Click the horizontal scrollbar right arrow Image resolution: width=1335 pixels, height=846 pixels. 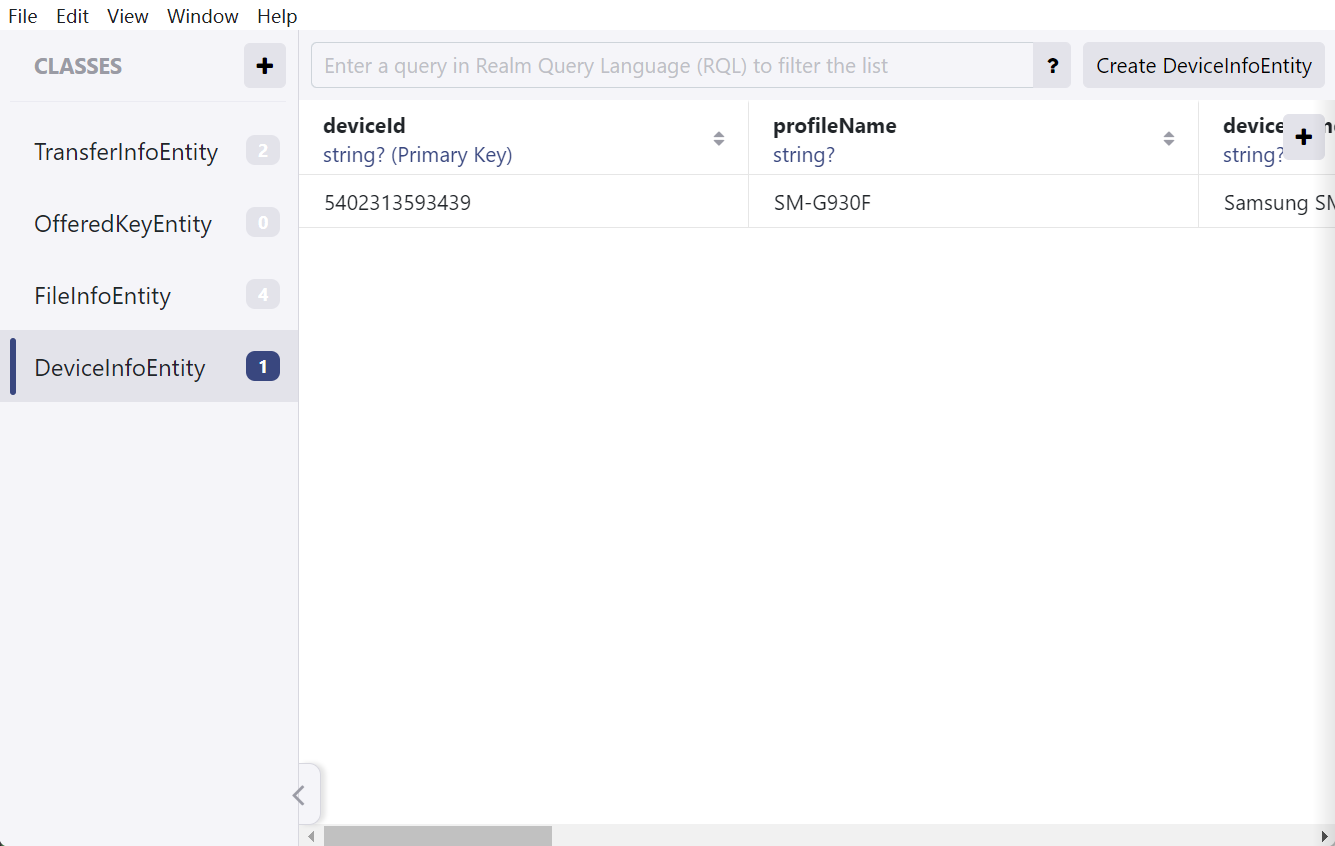1324,835
